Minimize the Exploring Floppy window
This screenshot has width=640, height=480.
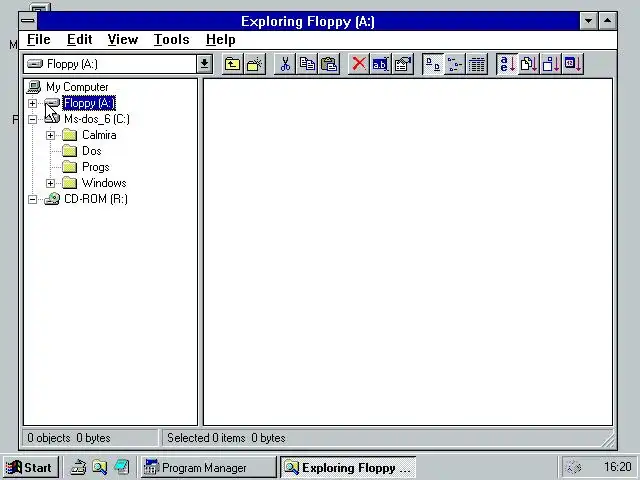tap(589, 21)
